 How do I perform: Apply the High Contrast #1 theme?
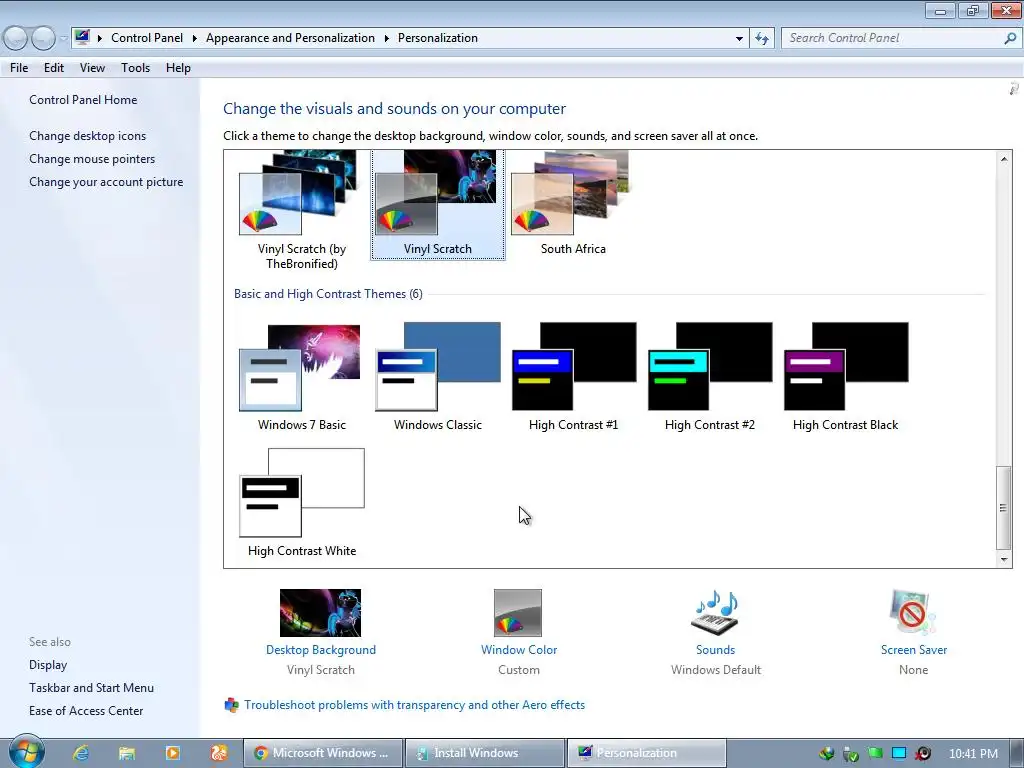(x=573, y=377)
